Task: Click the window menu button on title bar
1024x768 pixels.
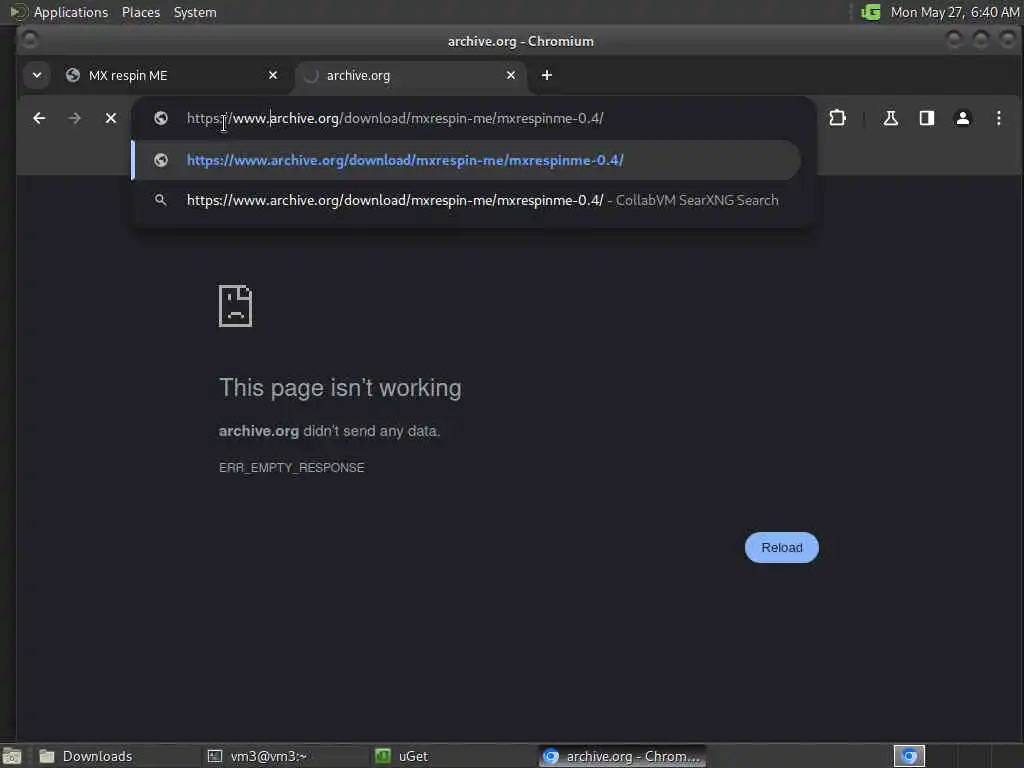Action: click(30, 40)
